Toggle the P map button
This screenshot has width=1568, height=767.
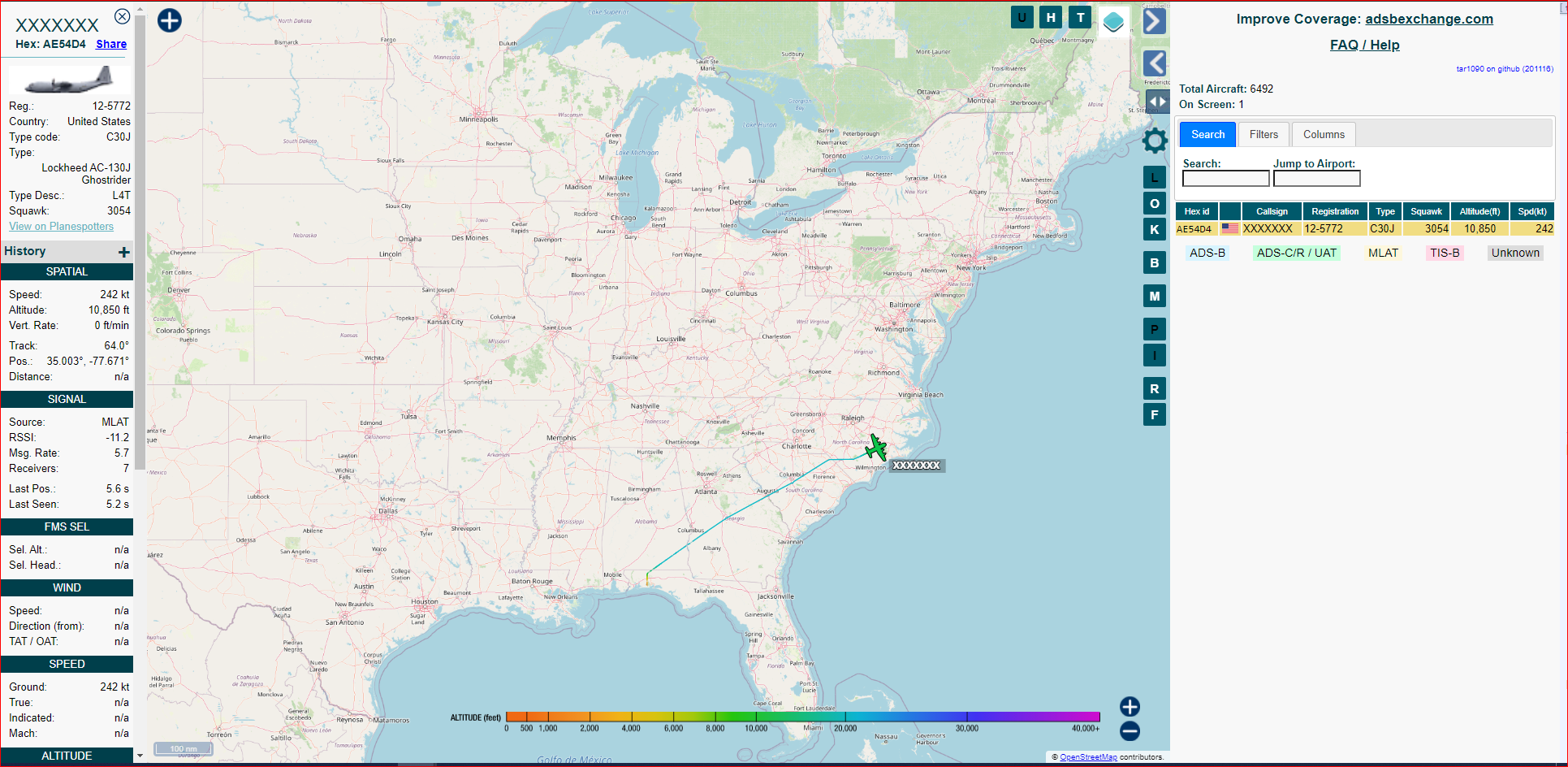click(x=1155, y=329)
